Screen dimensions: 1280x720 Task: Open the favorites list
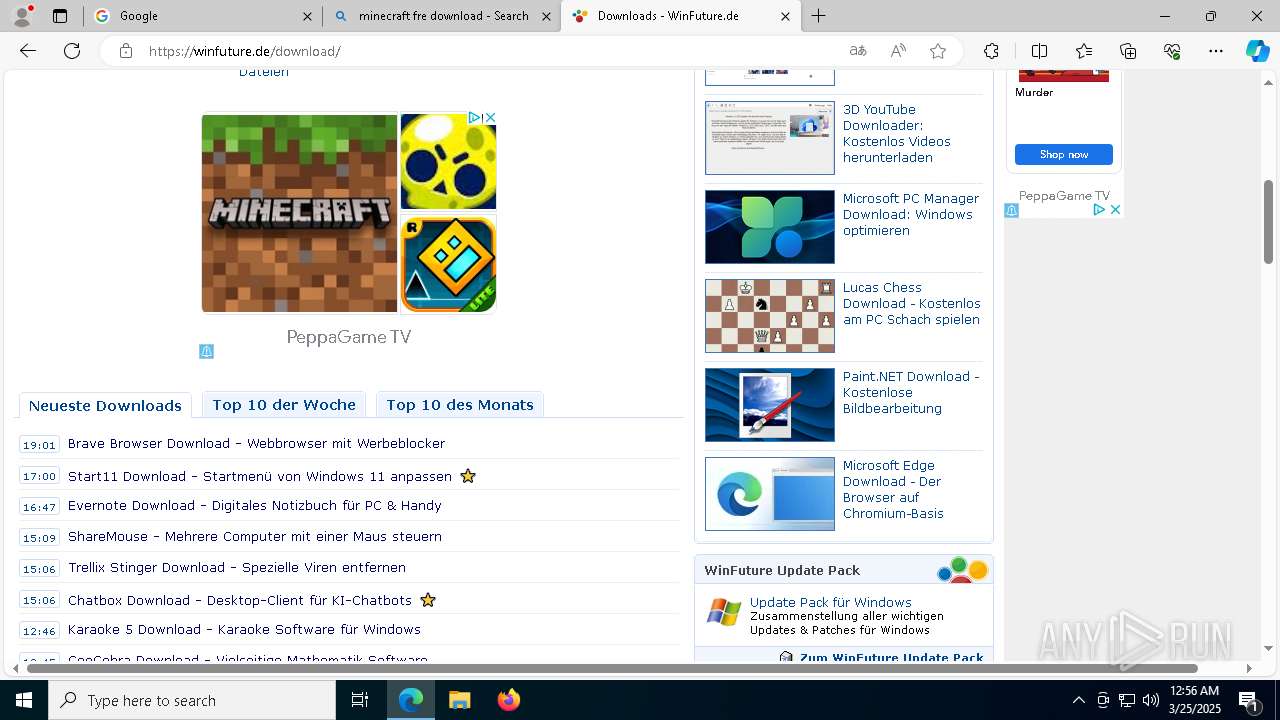(x=1084, y=51)
